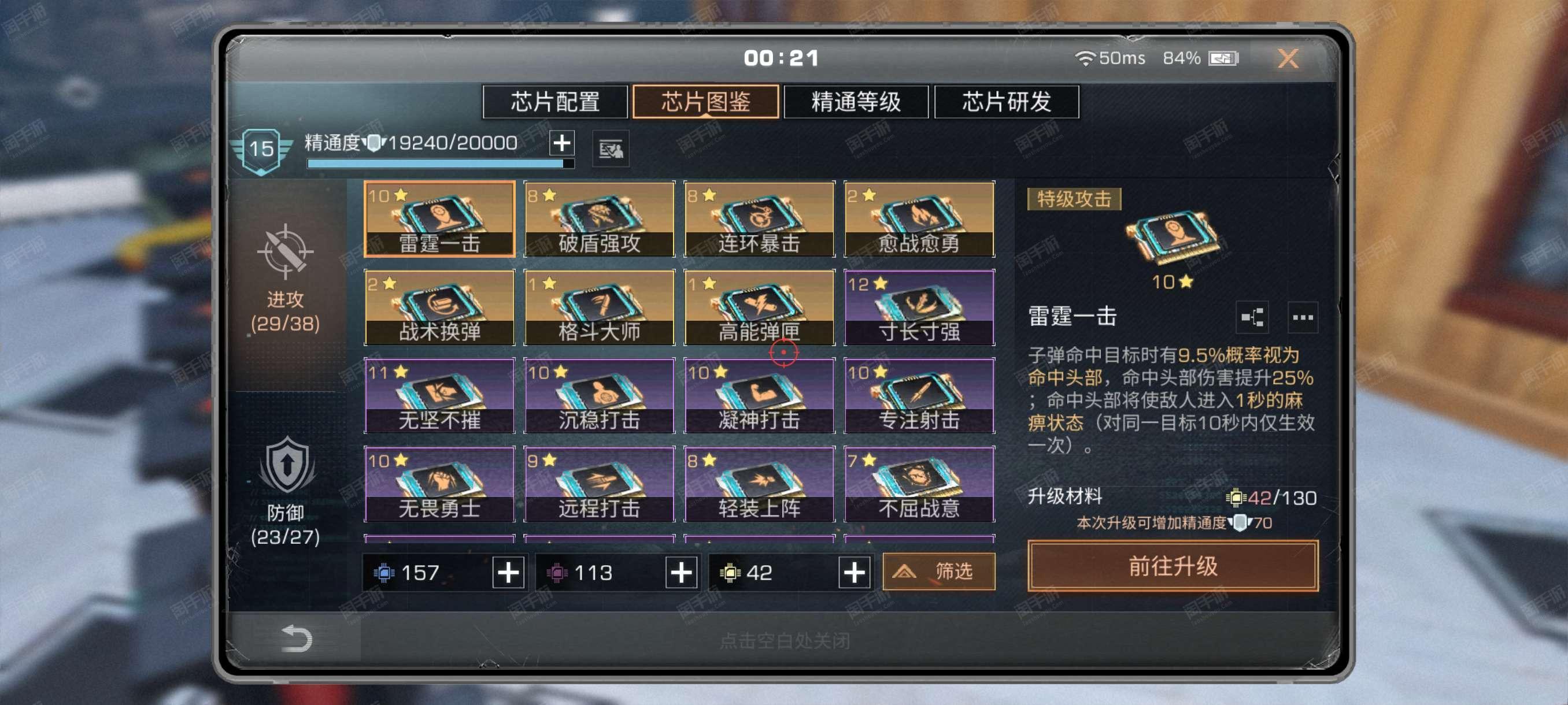The image size is (1568, 705).
Task: Add gold chip material next to 42
Action: click(x=854, y=573)
